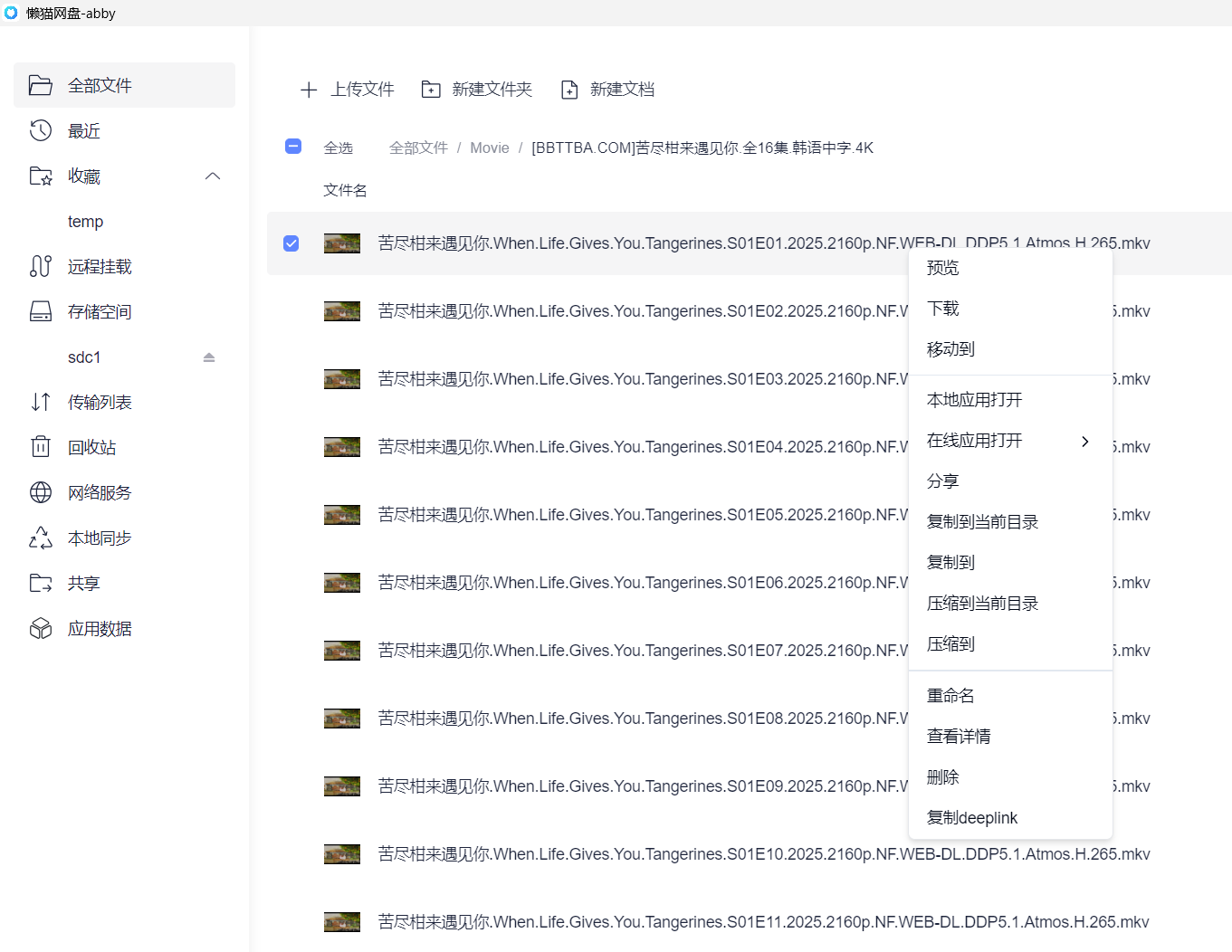1232x952 pixels.
Task: Open 网络服务 label in sidebar
Action: coord(100,492)
